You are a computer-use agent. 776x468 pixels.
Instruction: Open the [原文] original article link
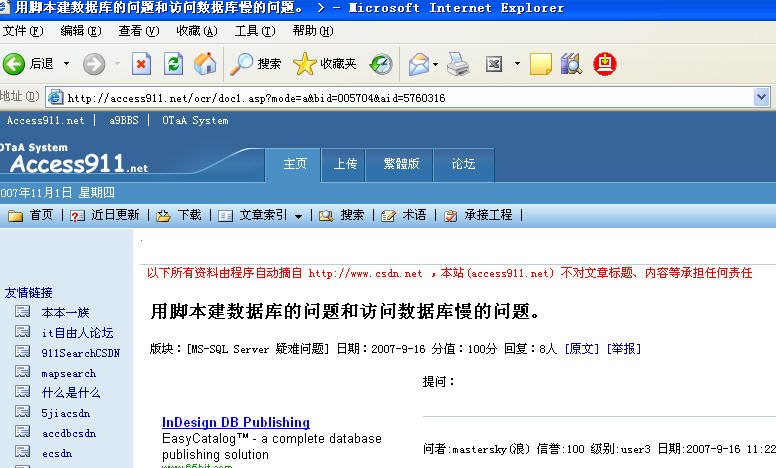[x=582, y=349]
